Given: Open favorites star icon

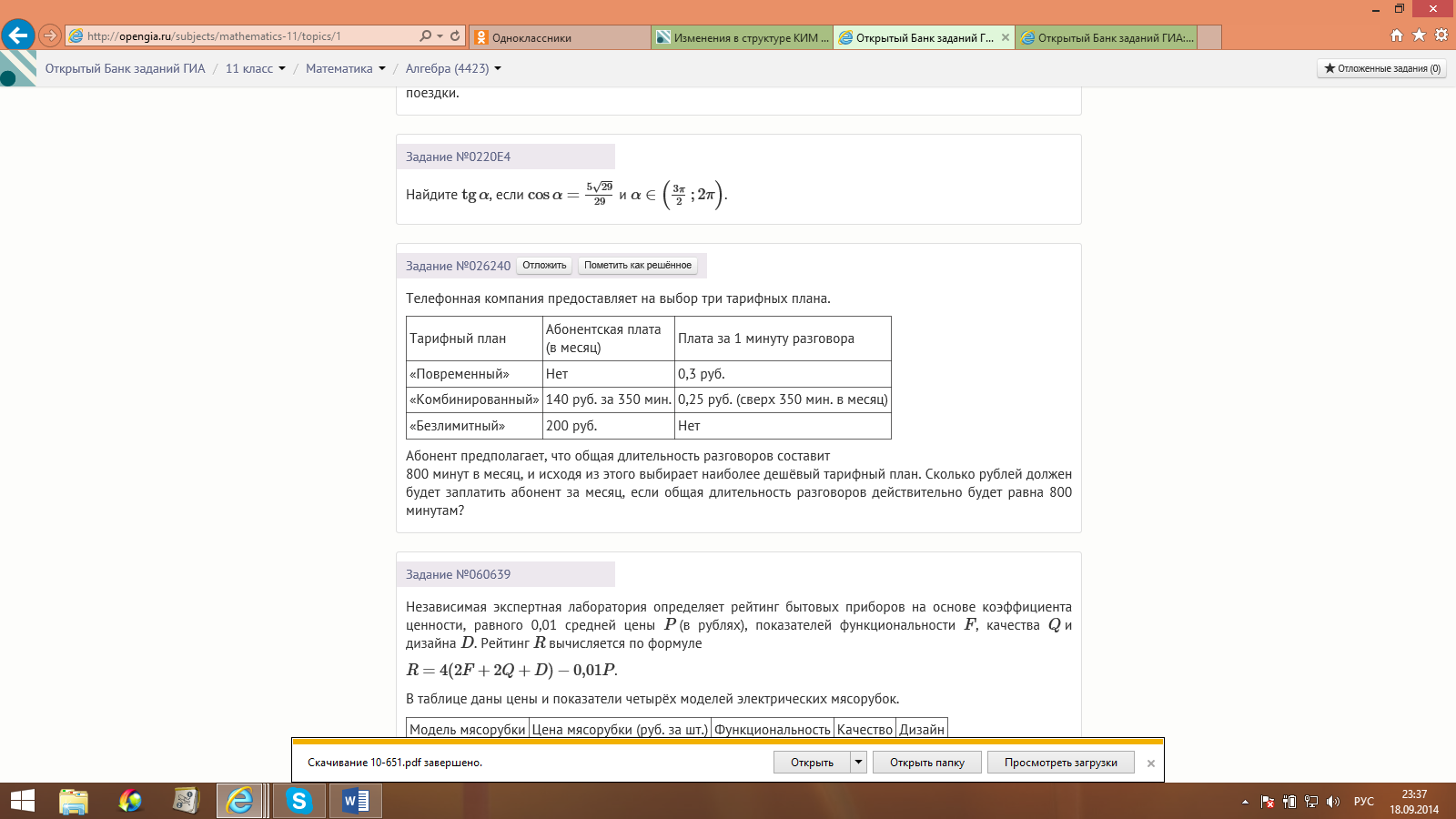Looking at the screenshot, I should point(1419,35).
